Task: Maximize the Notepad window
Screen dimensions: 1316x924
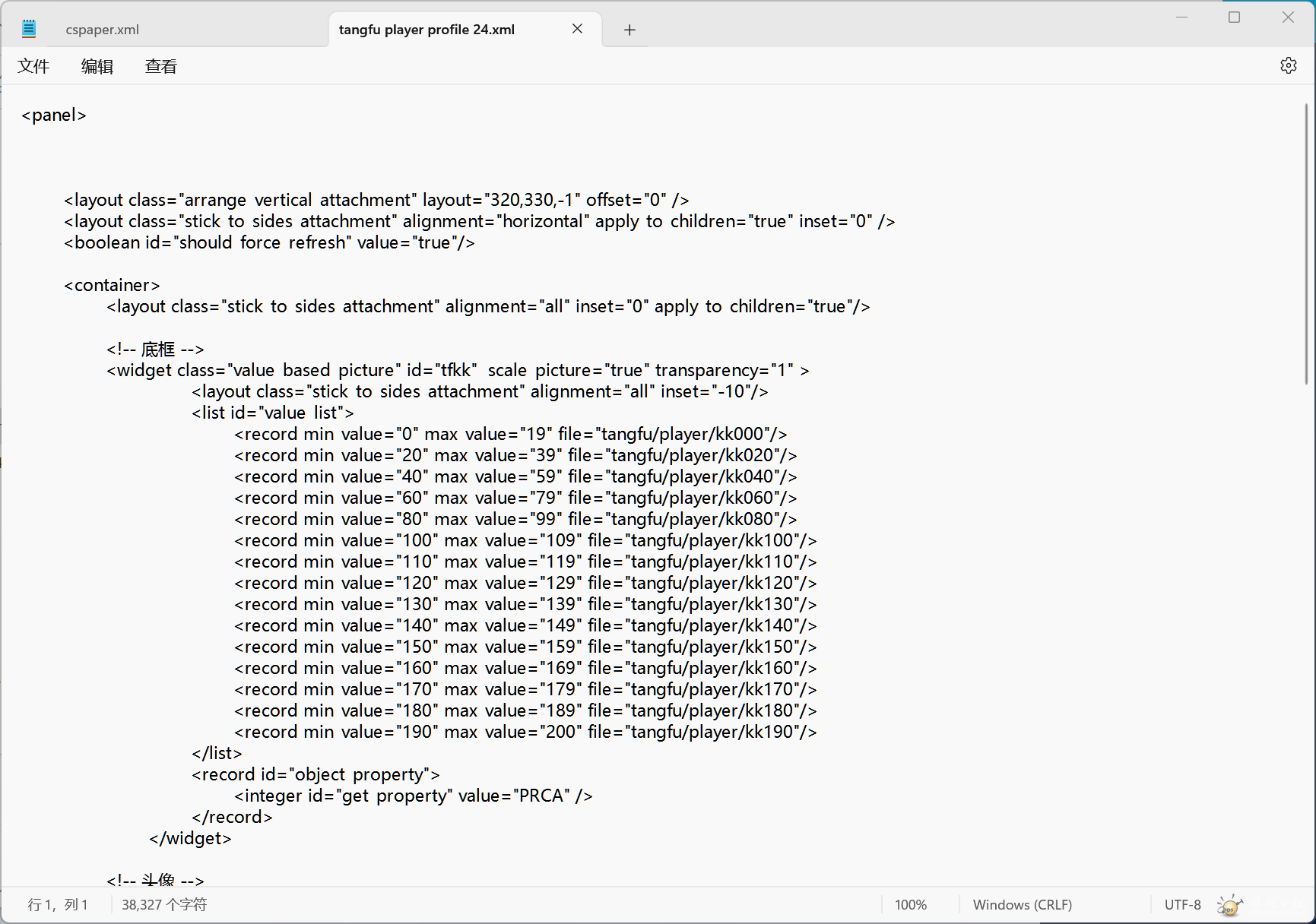Action: coord(1234,17)
